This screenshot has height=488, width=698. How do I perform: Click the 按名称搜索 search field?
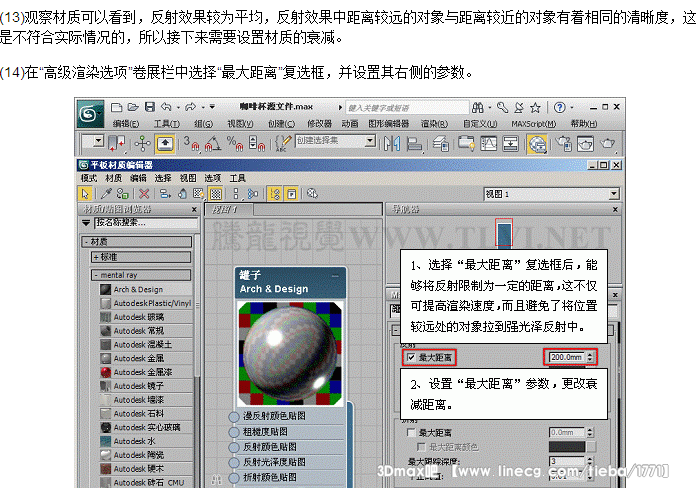[x=146, y=223]
